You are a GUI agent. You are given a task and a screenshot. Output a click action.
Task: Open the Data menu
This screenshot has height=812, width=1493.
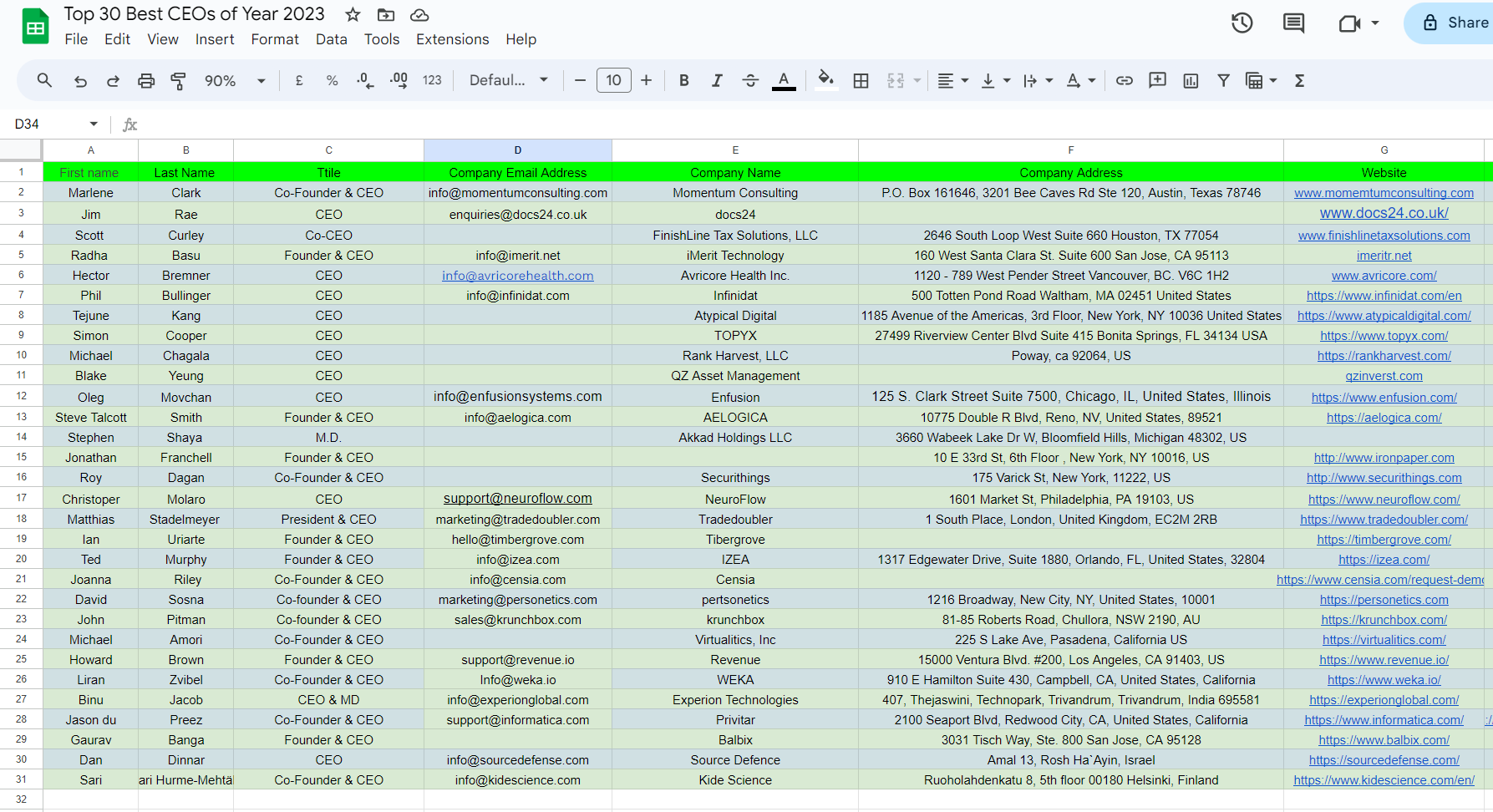331,39
